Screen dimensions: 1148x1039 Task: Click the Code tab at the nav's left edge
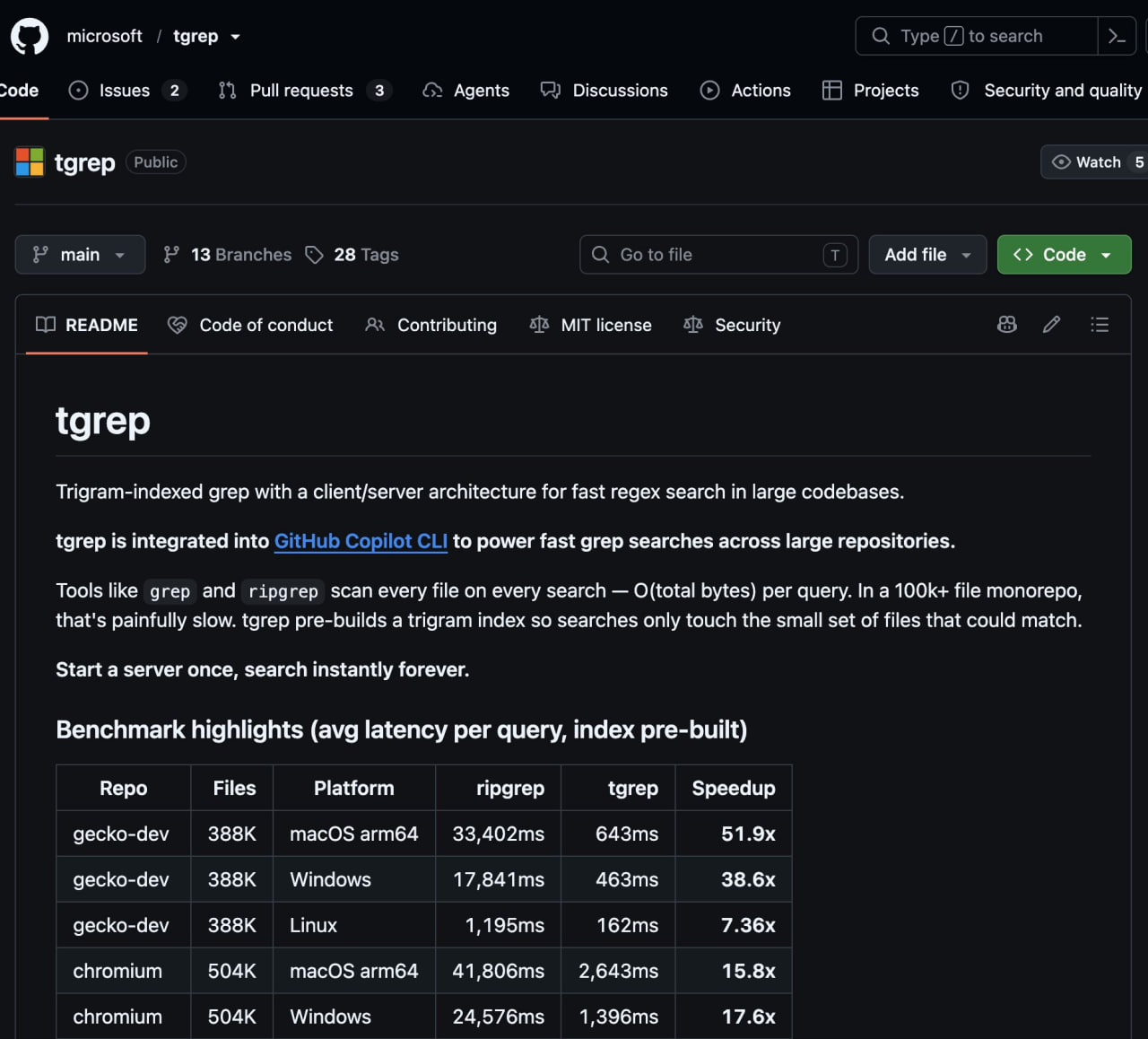pyautogui.click(x=19, y=91)
